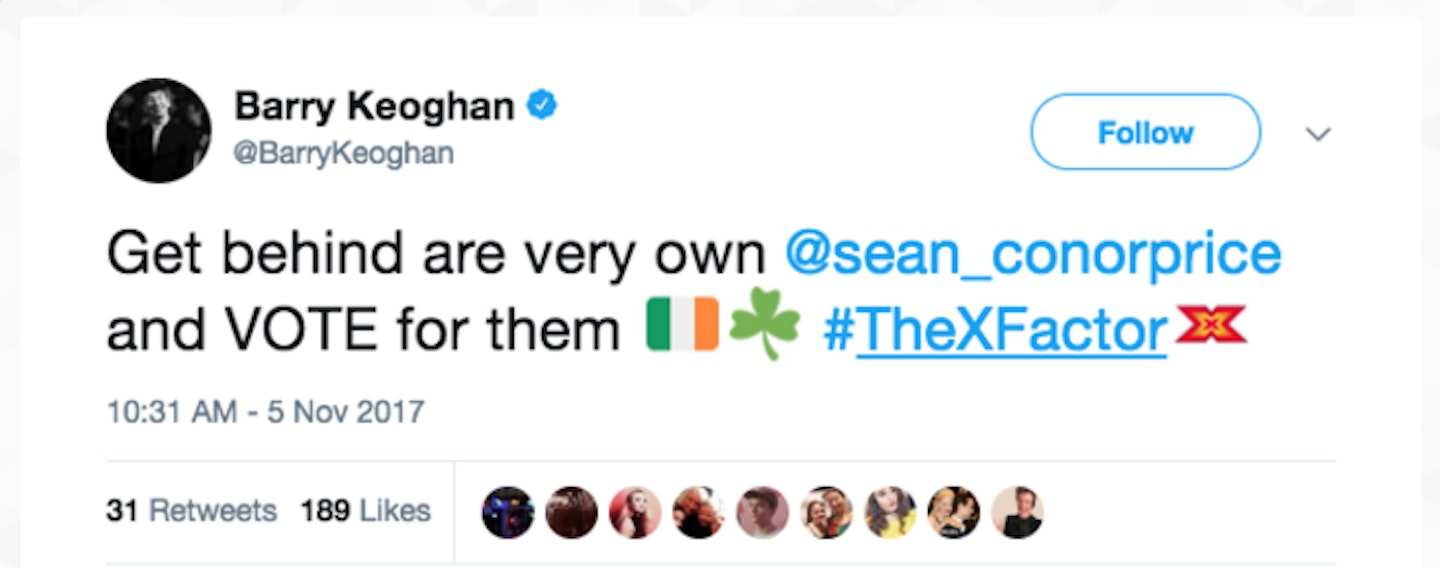Image resolution: width=1440 pixels, height=568 pixels.
Task: View the 189 Likes list
Action: coord(365,511)
